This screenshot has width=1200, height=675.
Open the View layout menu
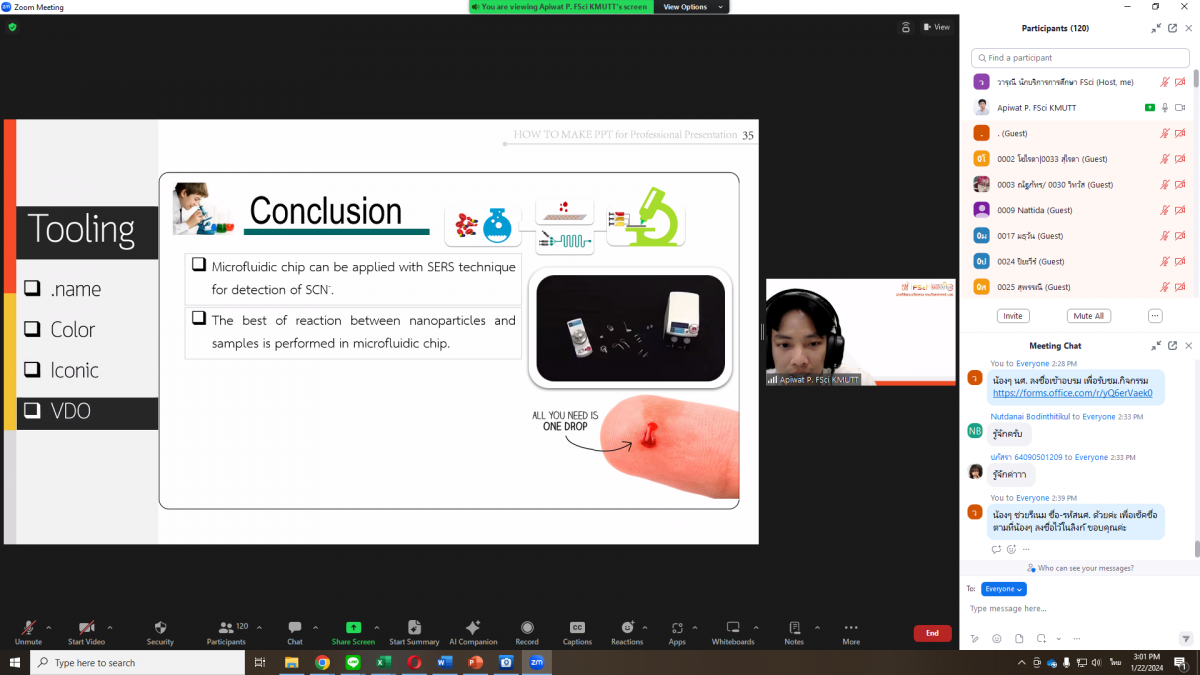click(936, 27)
